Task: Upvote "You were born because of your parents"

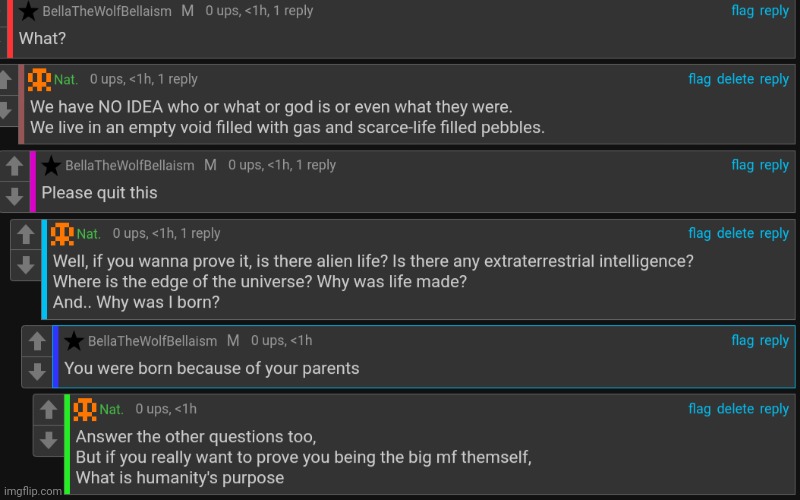Action: [x=37, y=341]
